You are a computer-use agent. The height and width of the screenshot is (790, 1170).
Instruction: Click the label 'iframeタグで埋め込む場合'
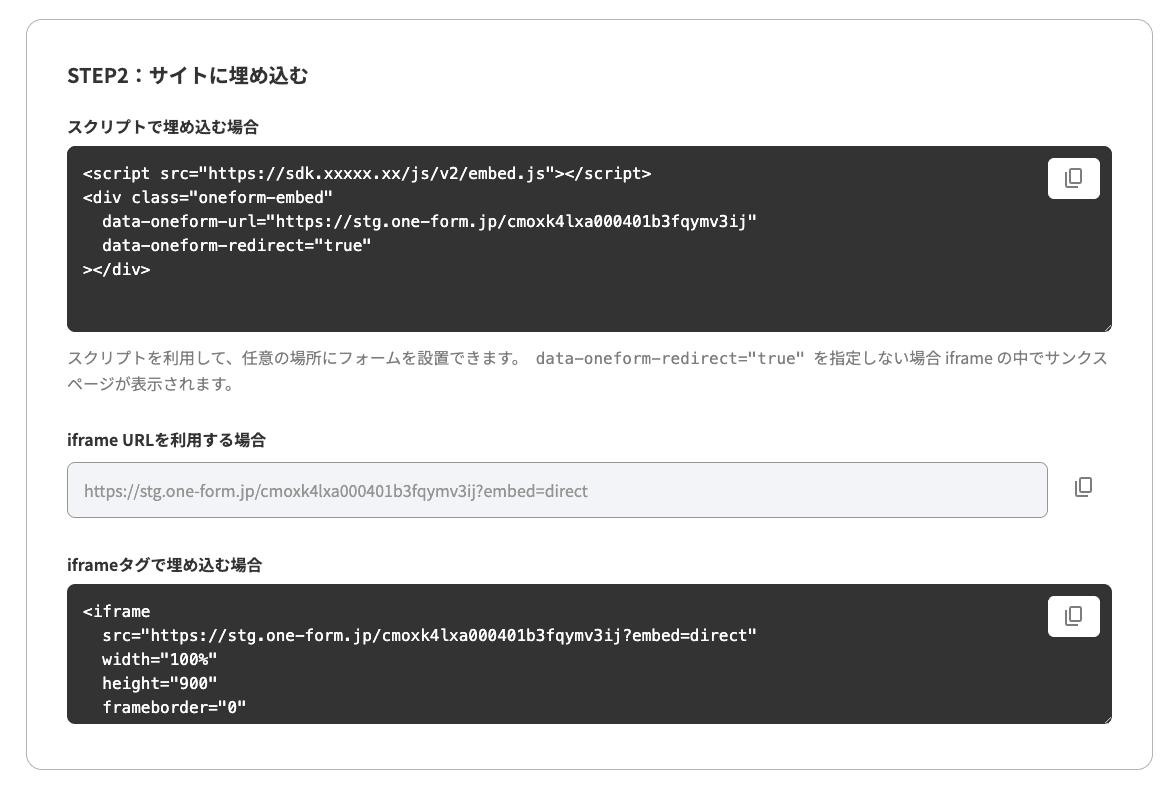pyautogui.click(x=164, y=565)
